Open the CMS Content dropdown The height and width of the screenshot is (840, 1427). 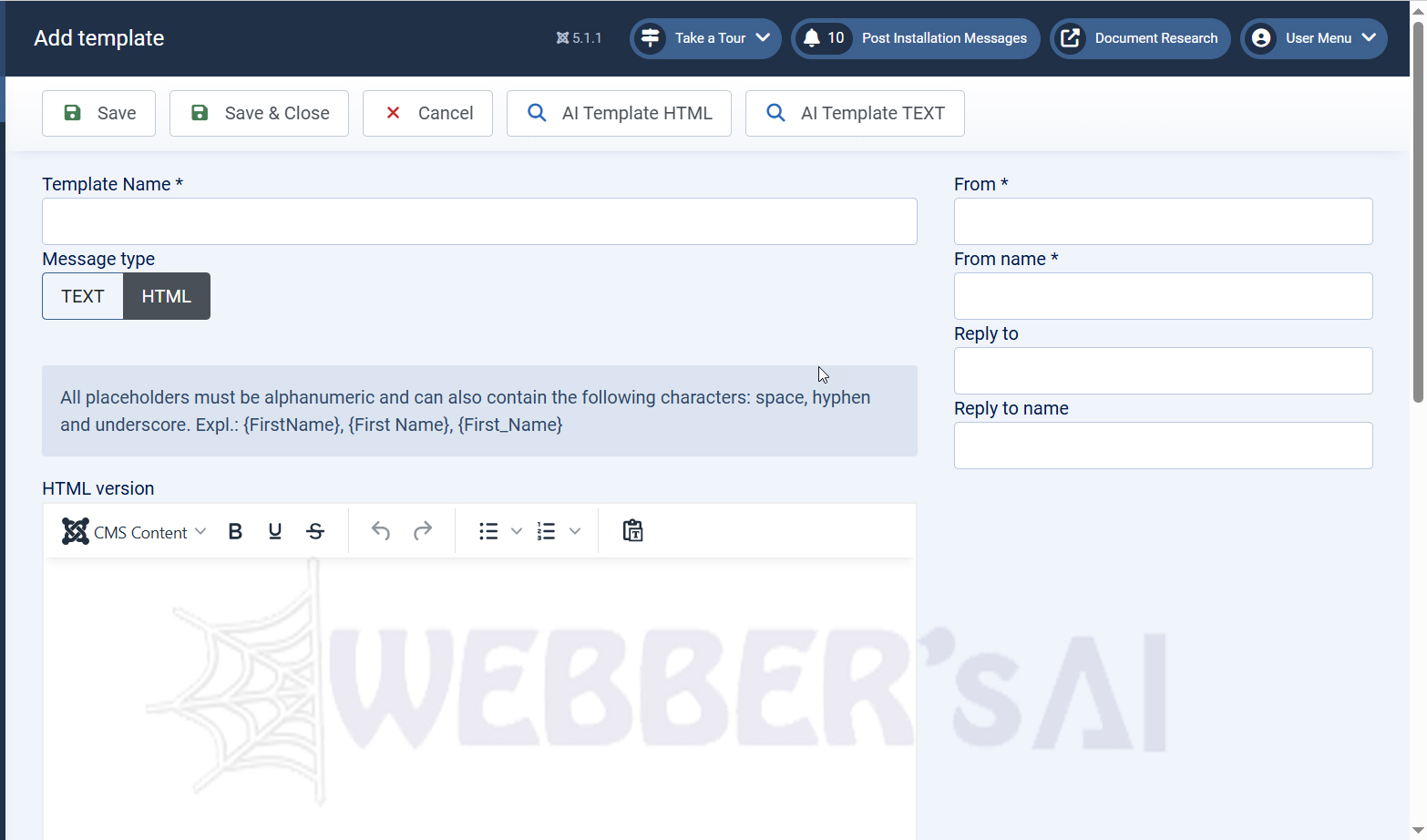pos(134,531)
